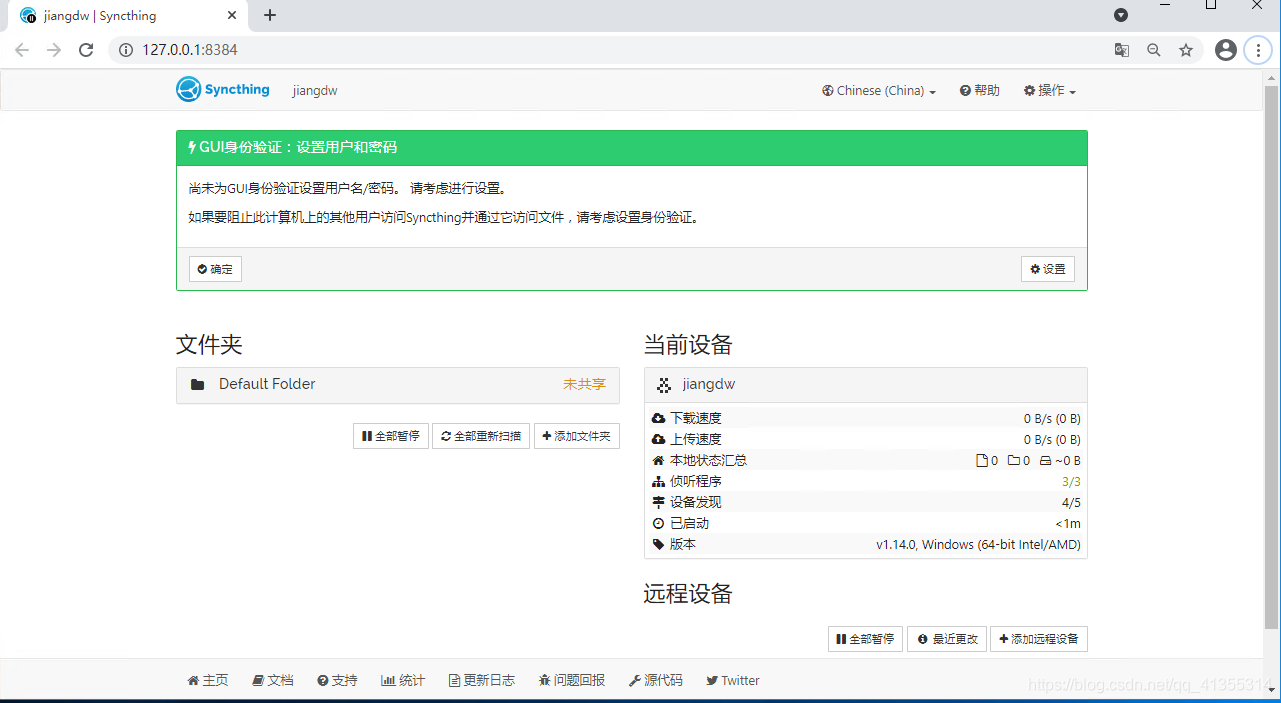Click the address bar showing 127.0.0.1:8384

(655, 50)
